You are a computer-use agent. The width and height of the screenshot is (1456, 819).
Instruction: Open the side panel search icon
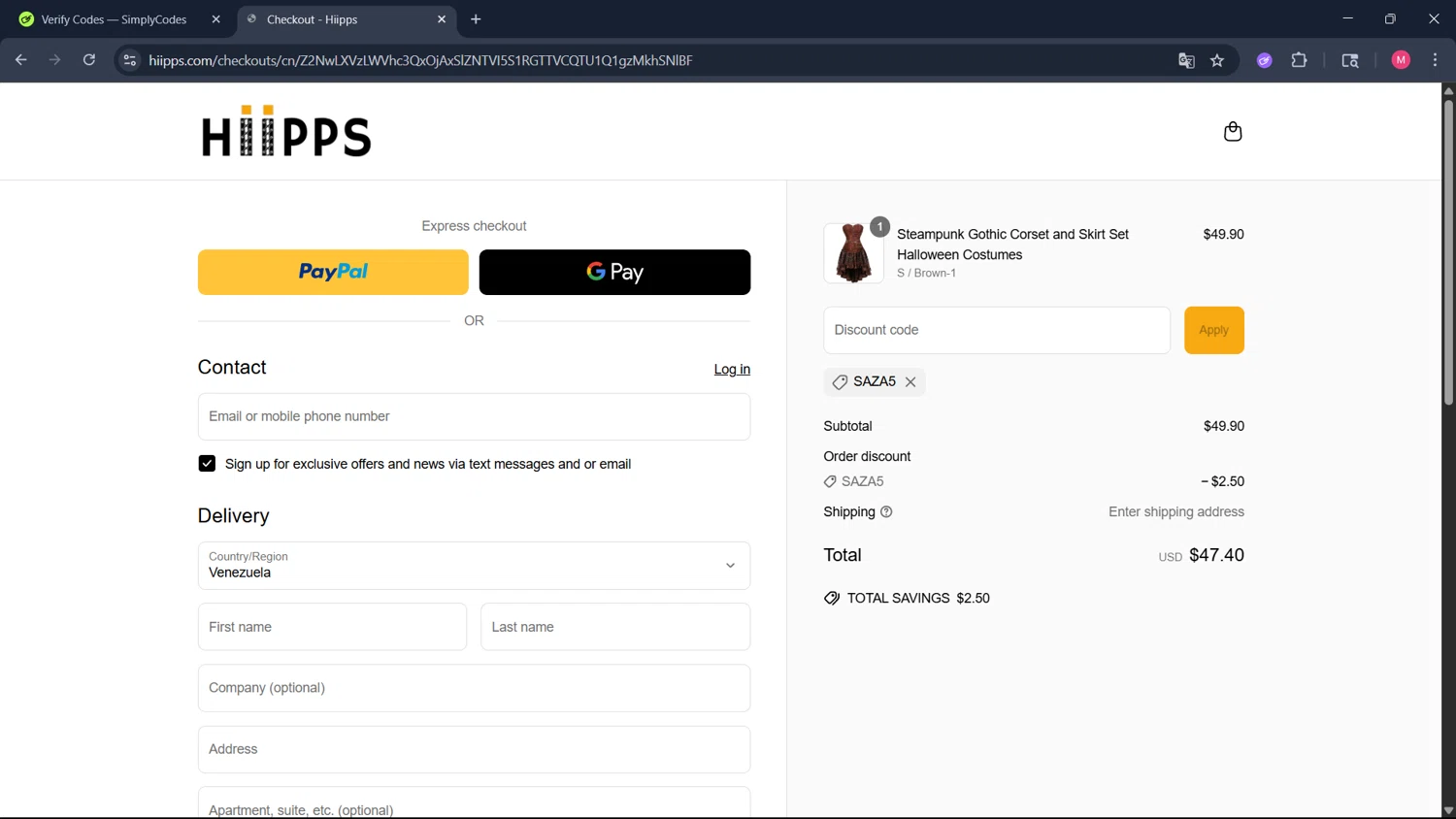coord(1350,60)
